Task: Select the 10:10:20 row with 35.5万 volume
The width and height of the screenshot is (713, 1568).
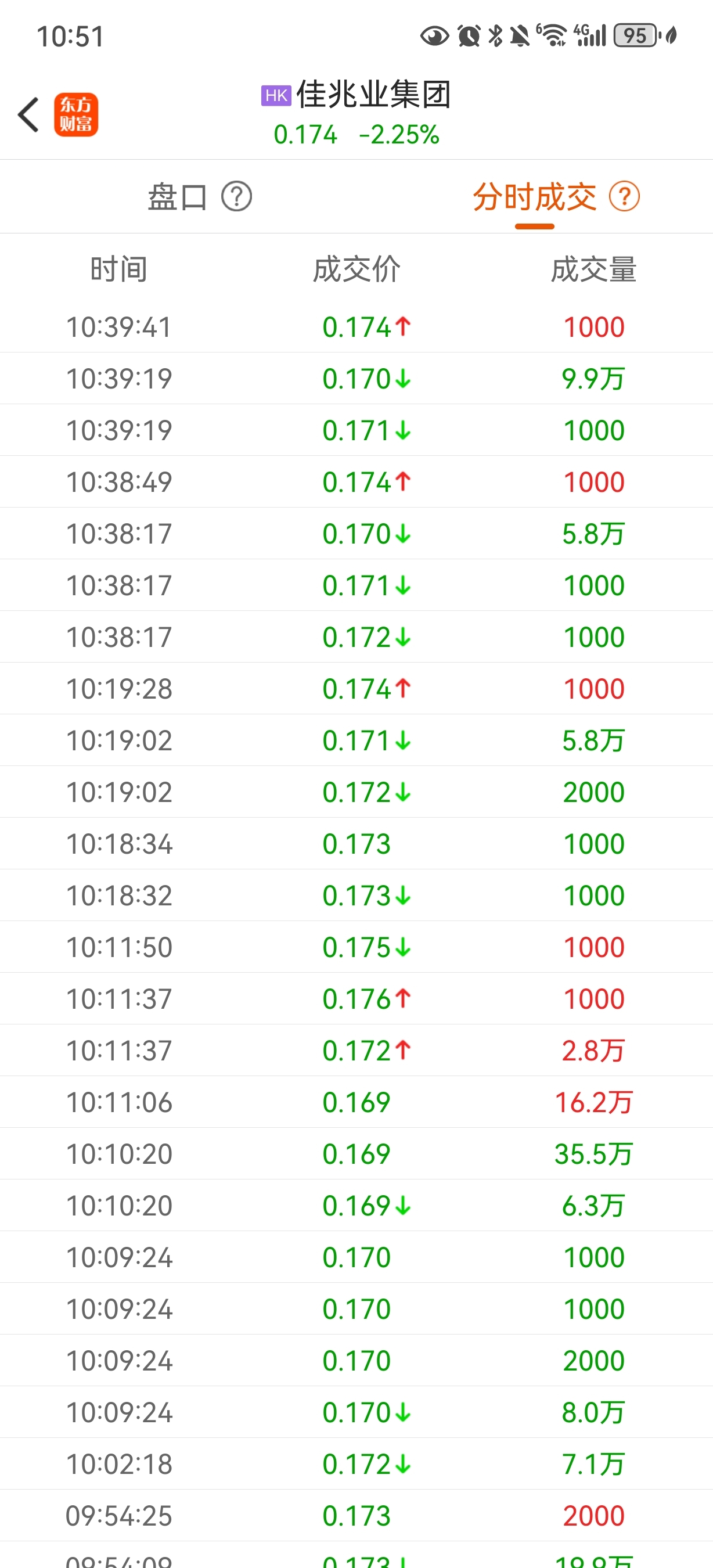Action: [356, 1153]
